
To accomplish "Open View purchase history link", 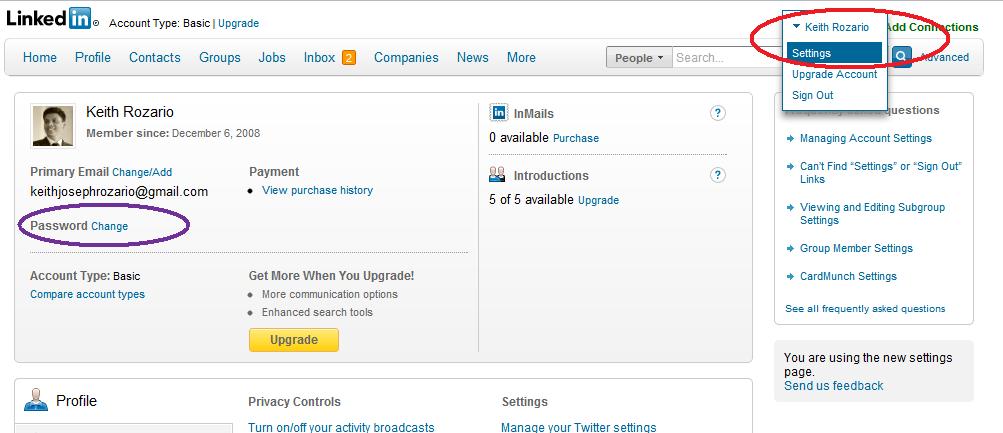I will pos(317,190).
